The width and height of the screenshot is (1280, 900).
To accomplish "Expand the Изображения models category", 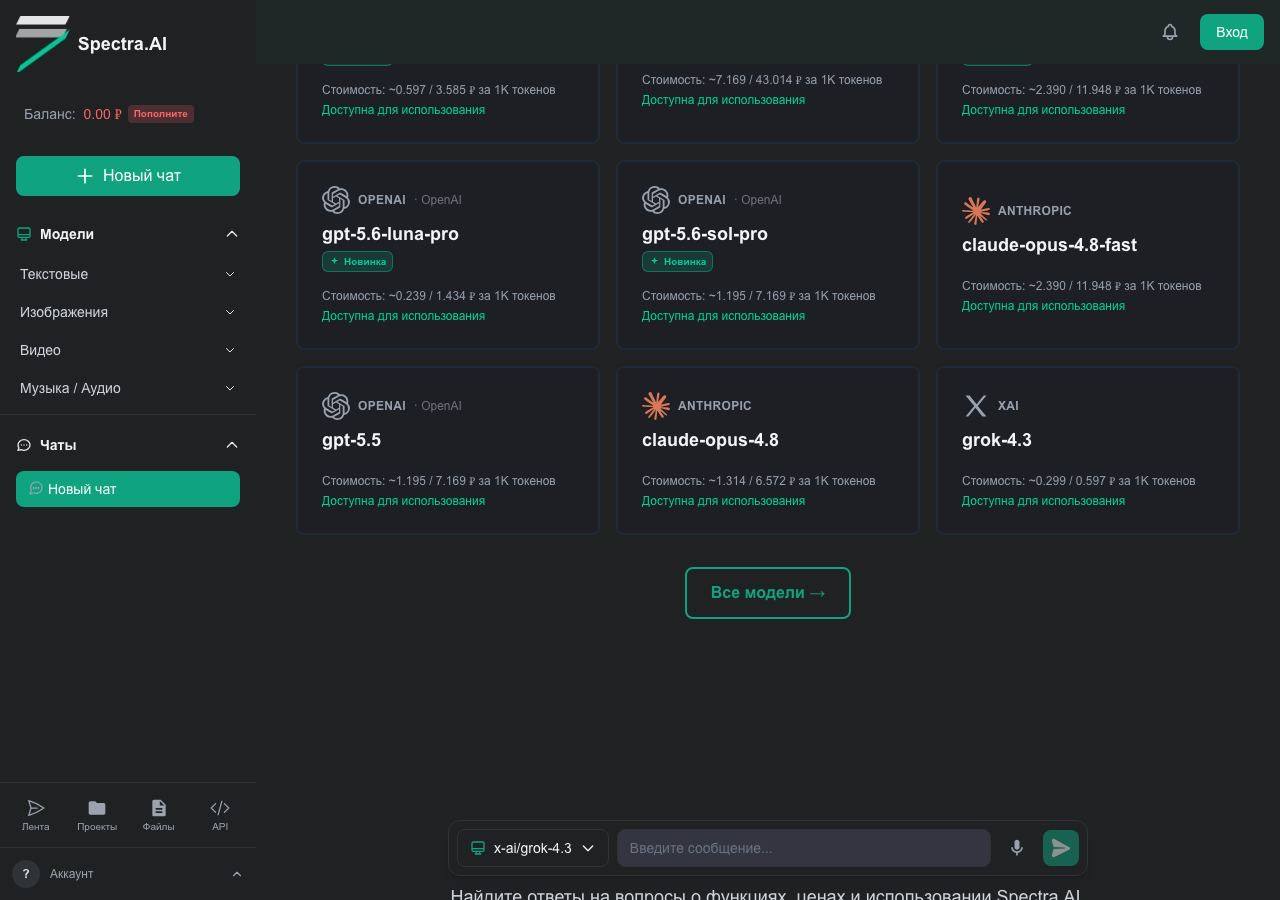I will point(128,312).
